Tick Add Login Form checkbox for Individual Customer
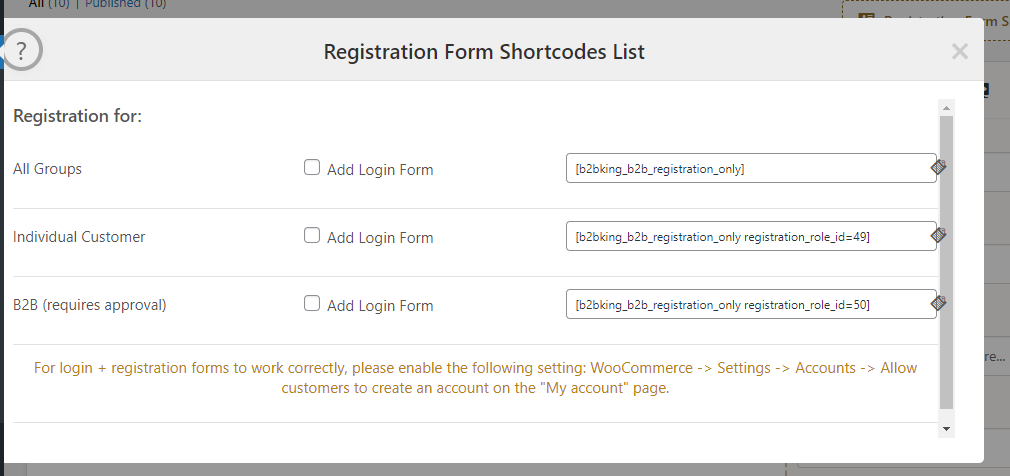 pyautogui.click(x=312, y=236)
